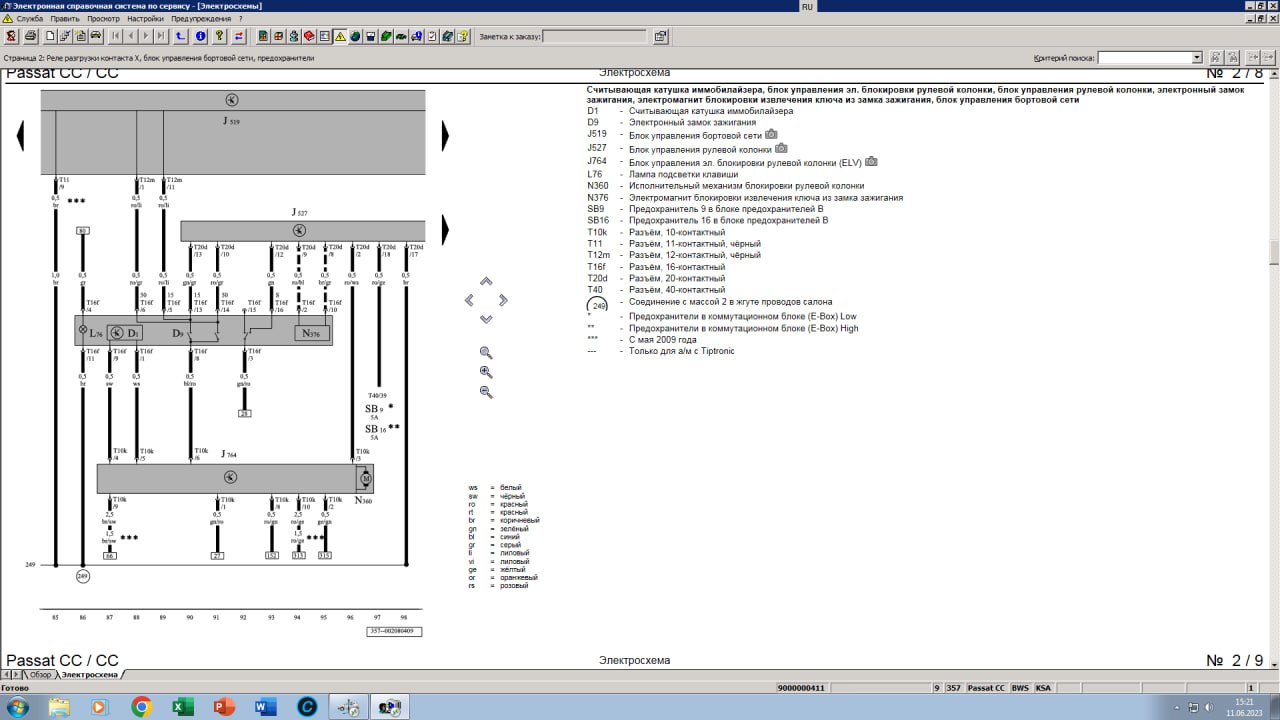Click the order note button beside the field
Viewport: 1280px width, 720px height.
tap(660, 37)
